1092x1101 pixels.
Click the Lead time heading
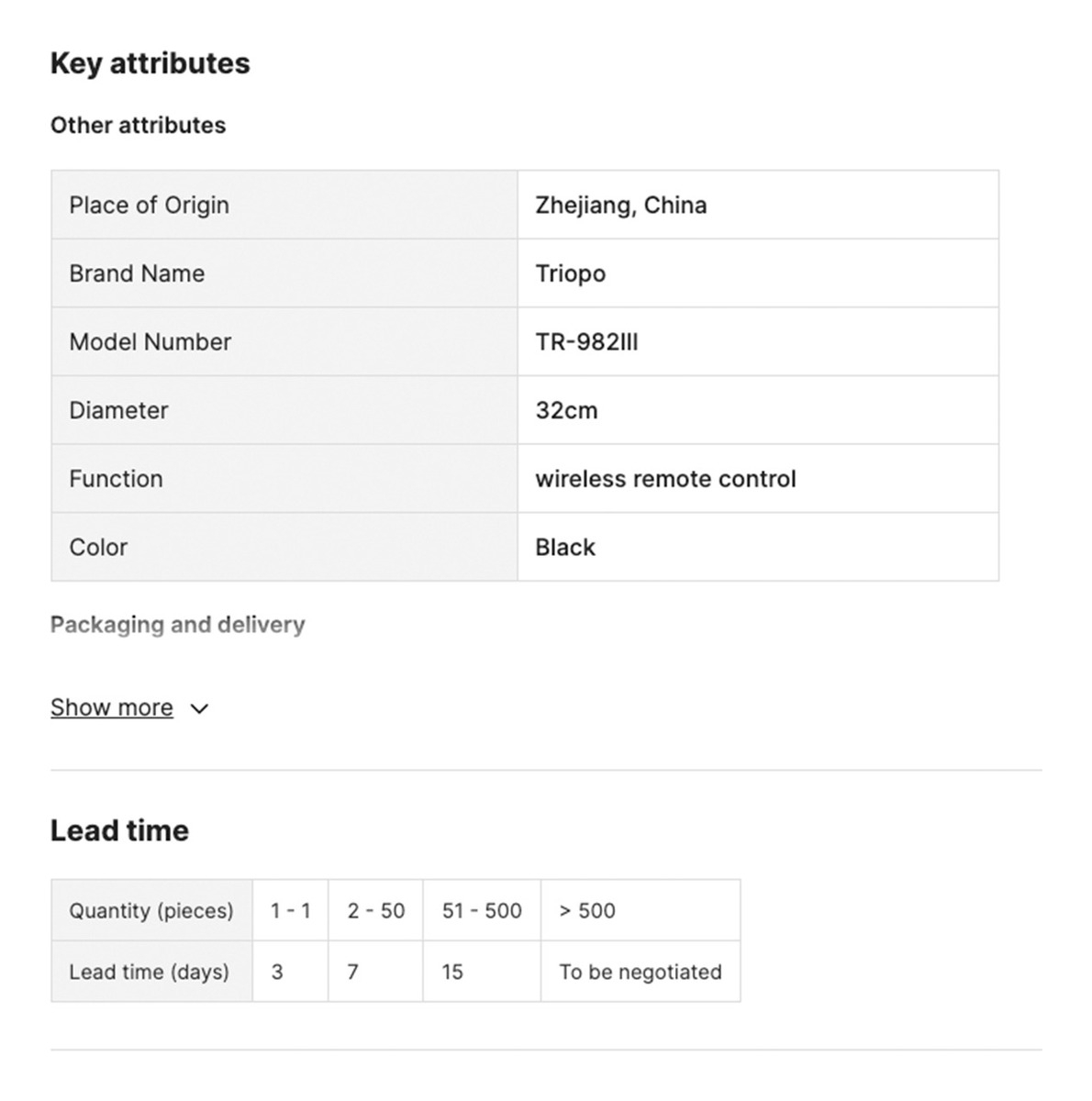[x=119, y=830]
